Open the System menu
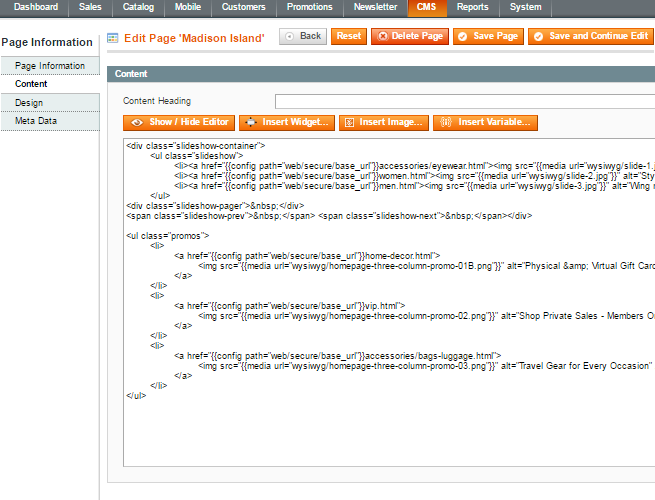This screenshot has height=500, width=655. (525, 7)
